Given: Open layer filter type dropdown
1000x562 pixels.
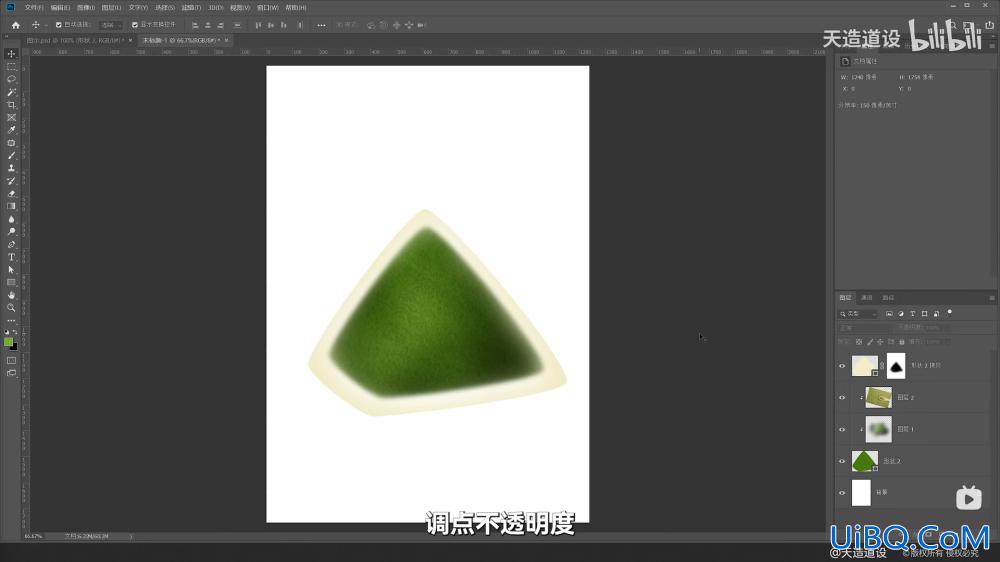Looking at the screenshot, I should (858, 314).
